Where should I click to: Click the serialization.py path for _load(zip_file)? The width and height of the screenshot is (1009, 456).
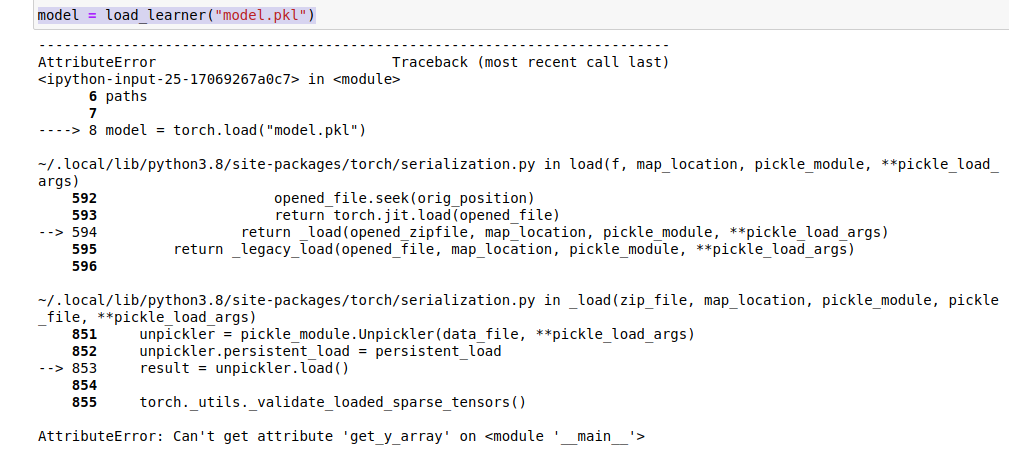(290, 300)
